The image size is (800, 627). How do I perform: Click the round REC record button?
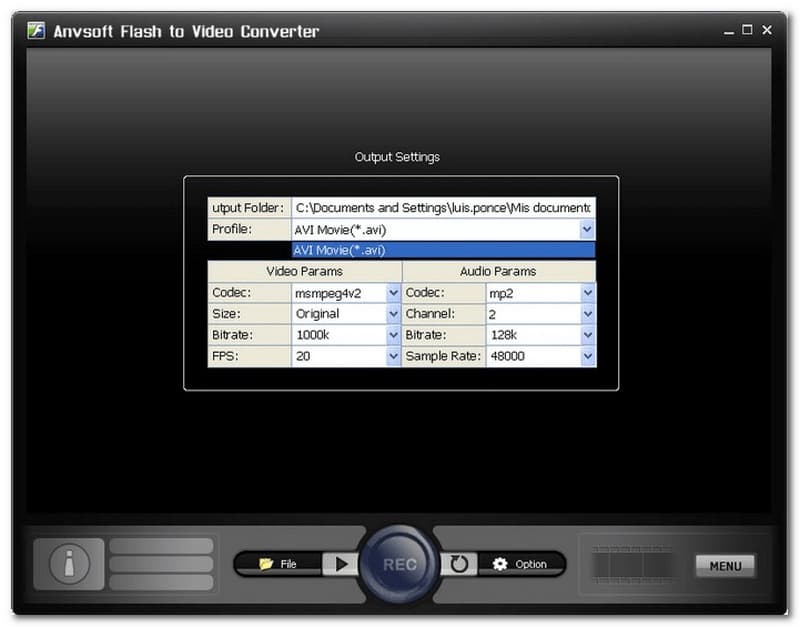click(399, 564)
